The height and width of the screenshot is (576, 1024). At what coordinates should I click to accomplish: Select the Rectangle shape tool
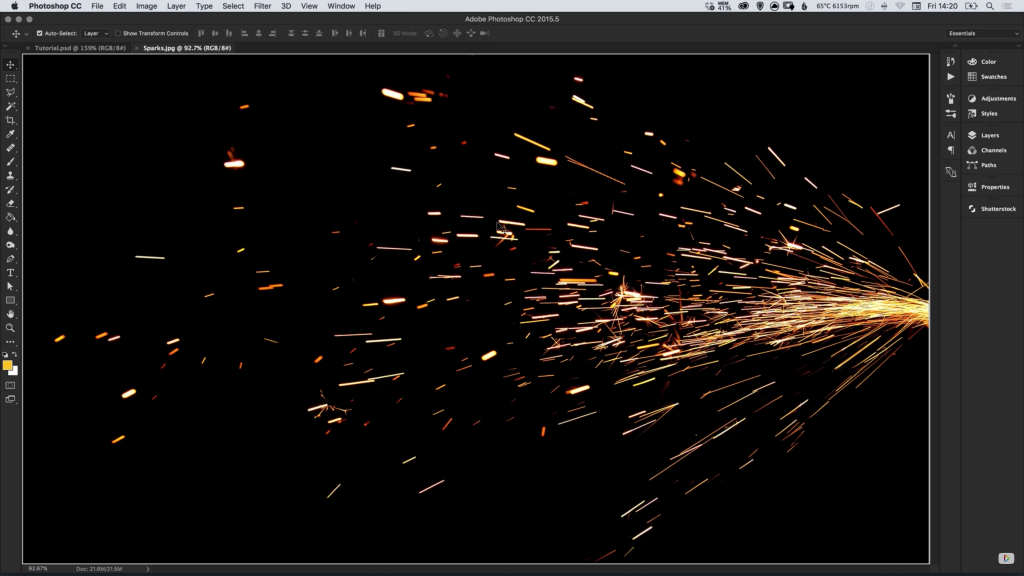[x=10, y=300]
